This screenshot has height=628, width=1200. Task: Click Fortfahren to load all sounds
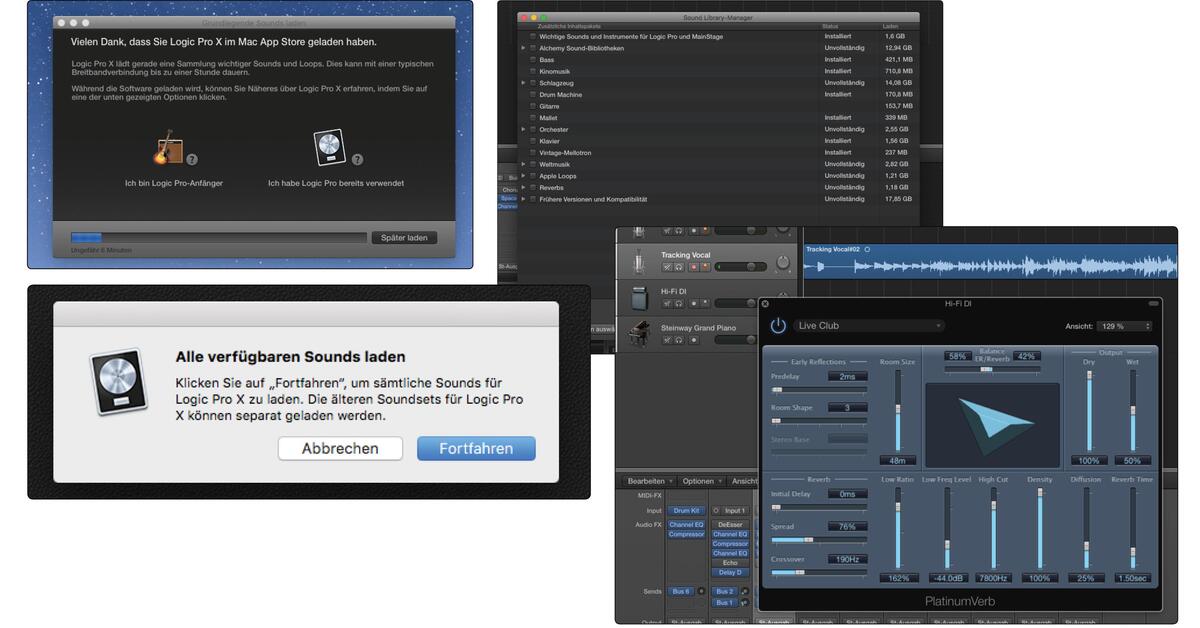click(x=476, y=448)
